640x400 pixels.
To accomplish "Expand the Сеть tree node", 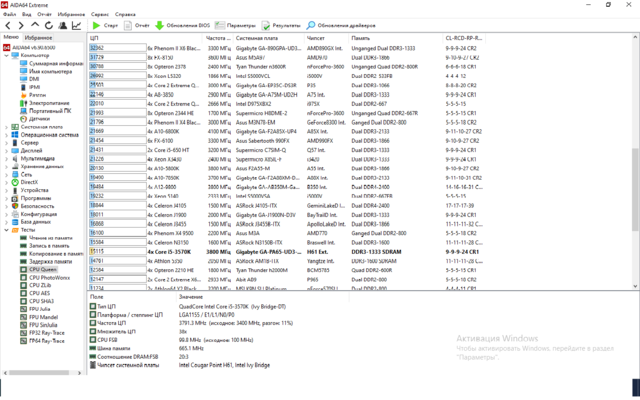I will click(7, 175).
